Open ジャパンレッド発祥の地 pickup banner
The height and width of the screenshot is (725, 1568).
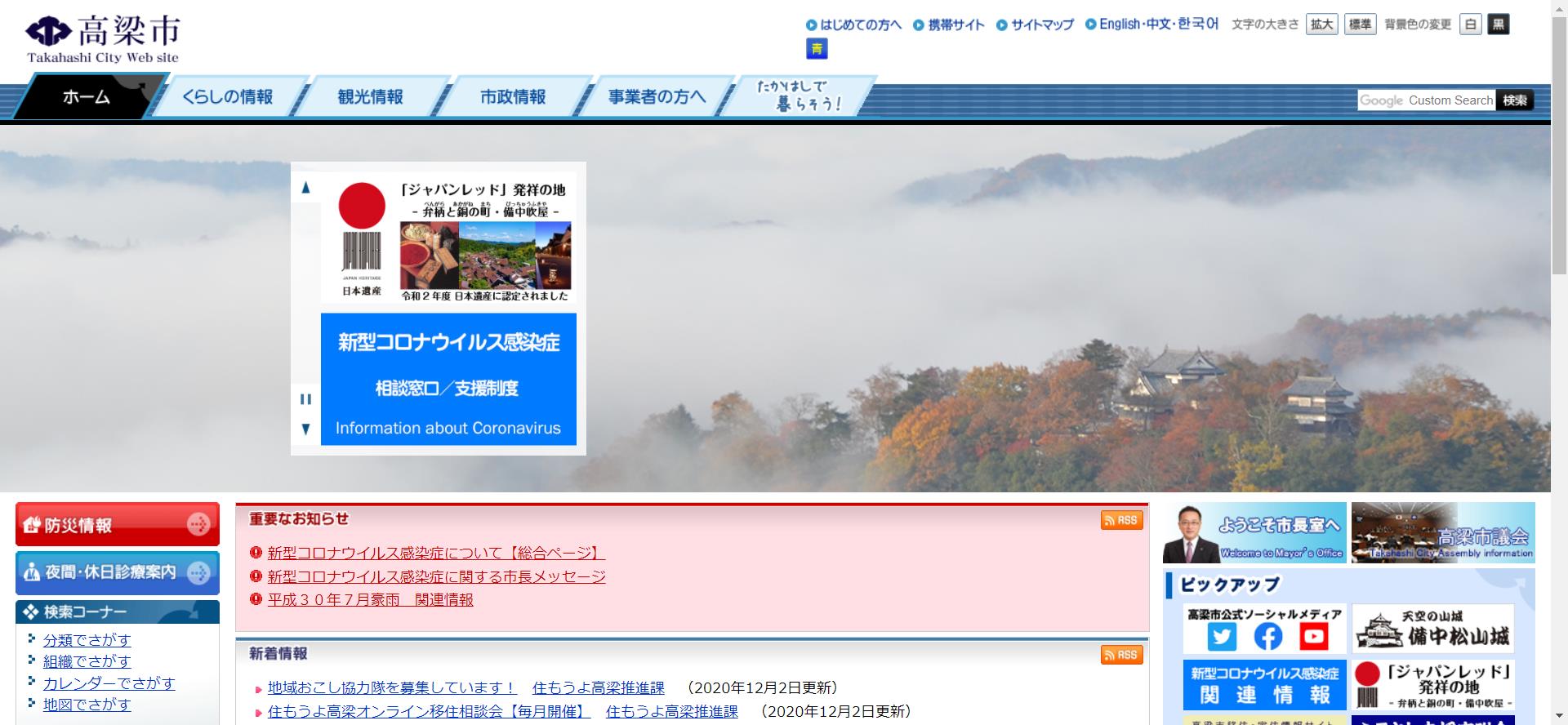click(x=1432, y=684)
